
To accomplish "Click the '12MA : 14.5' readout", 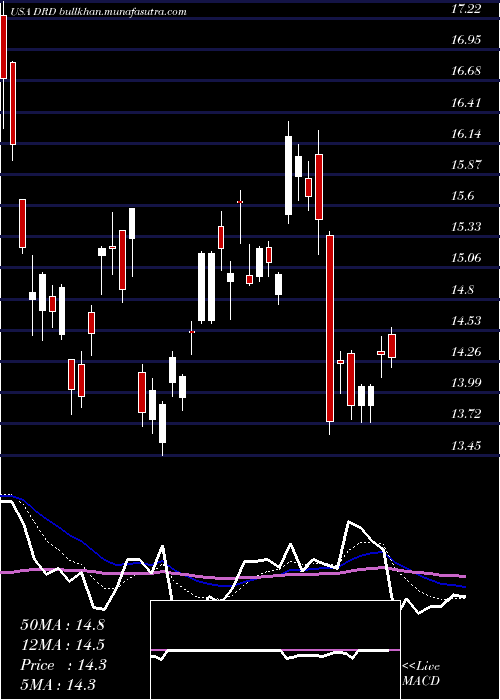I will (x=62, y=645).
